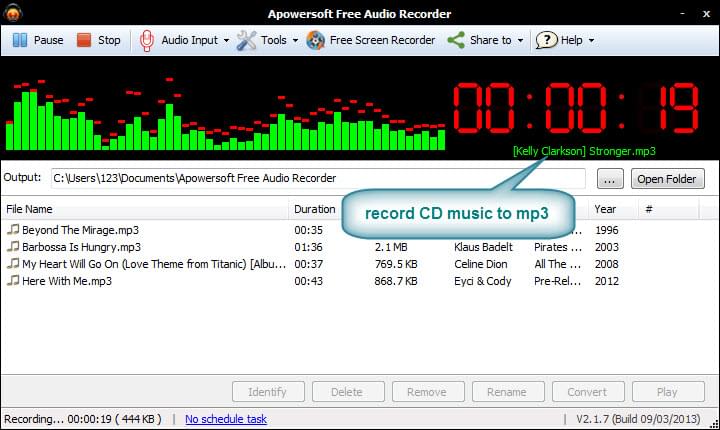Open Free Screen Recorder icon
This screenshot has height=430, width=720.
[316, 40]
